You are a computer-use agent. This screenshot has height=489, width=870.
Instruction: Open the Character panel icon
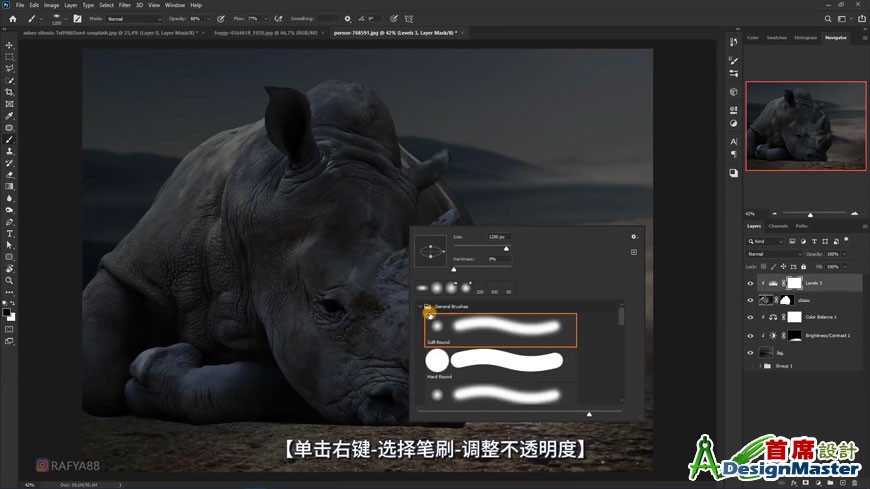734,141
